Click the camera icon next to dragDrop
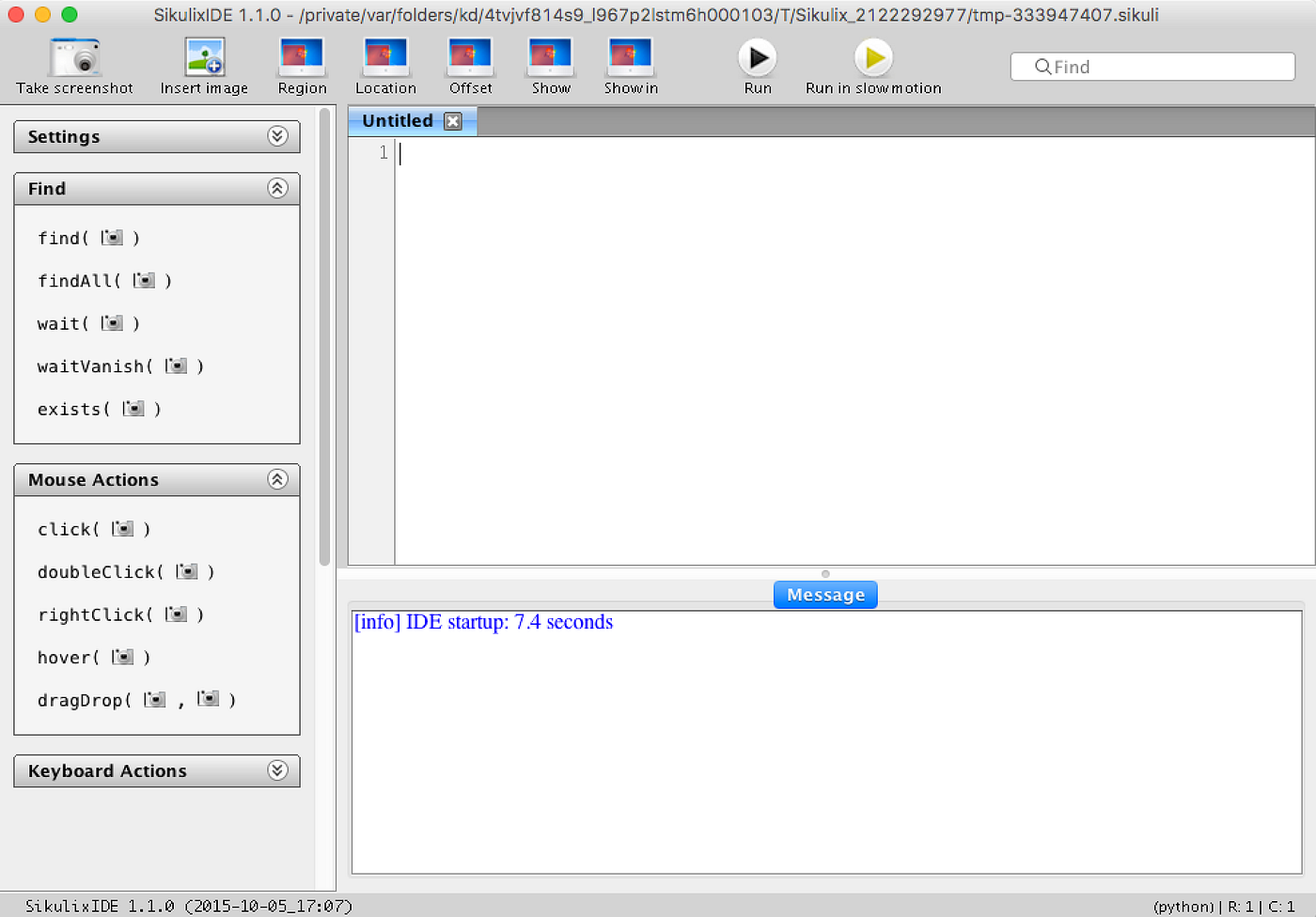1316x917 pixels. [153, 699]
